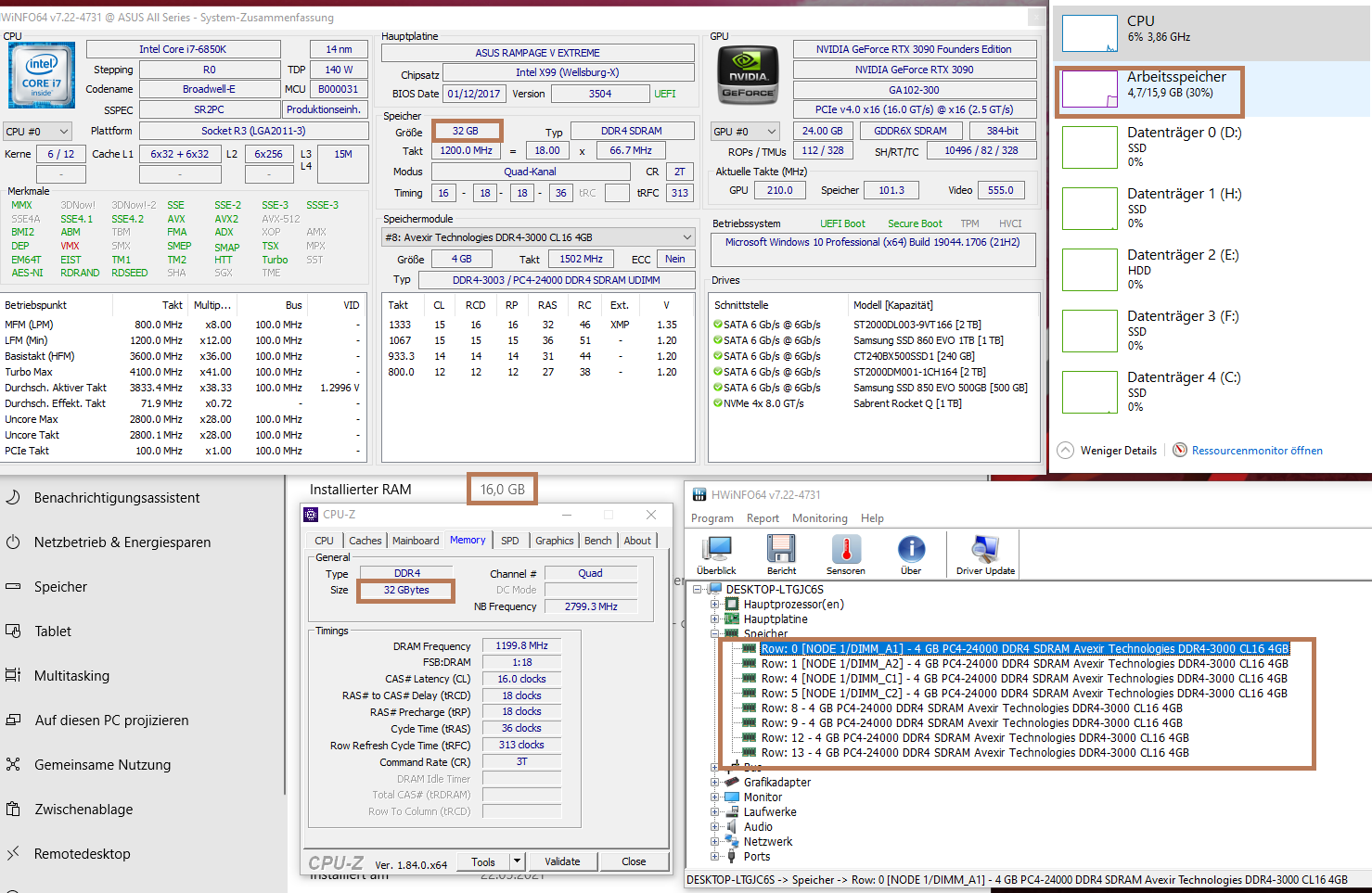Open the memory module #8 Avexir dropdown
1372x893 pixels.
(x=539, y=237)
